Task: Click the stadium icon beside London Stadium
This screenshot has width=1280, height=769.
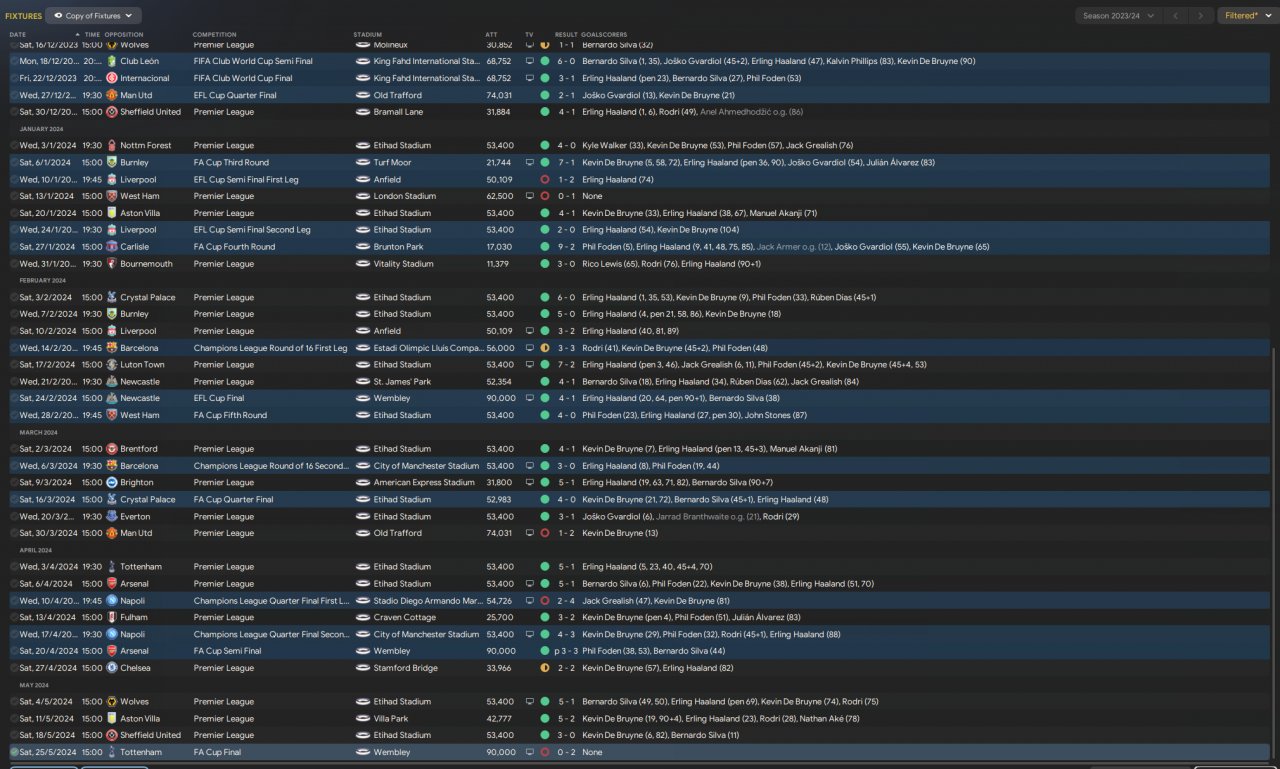Action: 363,197
